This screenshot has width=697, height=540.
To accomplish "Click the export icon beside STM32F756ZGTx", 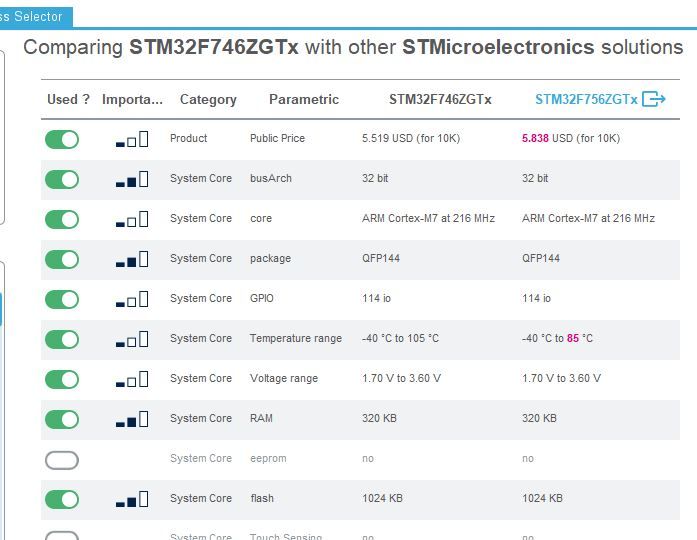I will 654,99.
